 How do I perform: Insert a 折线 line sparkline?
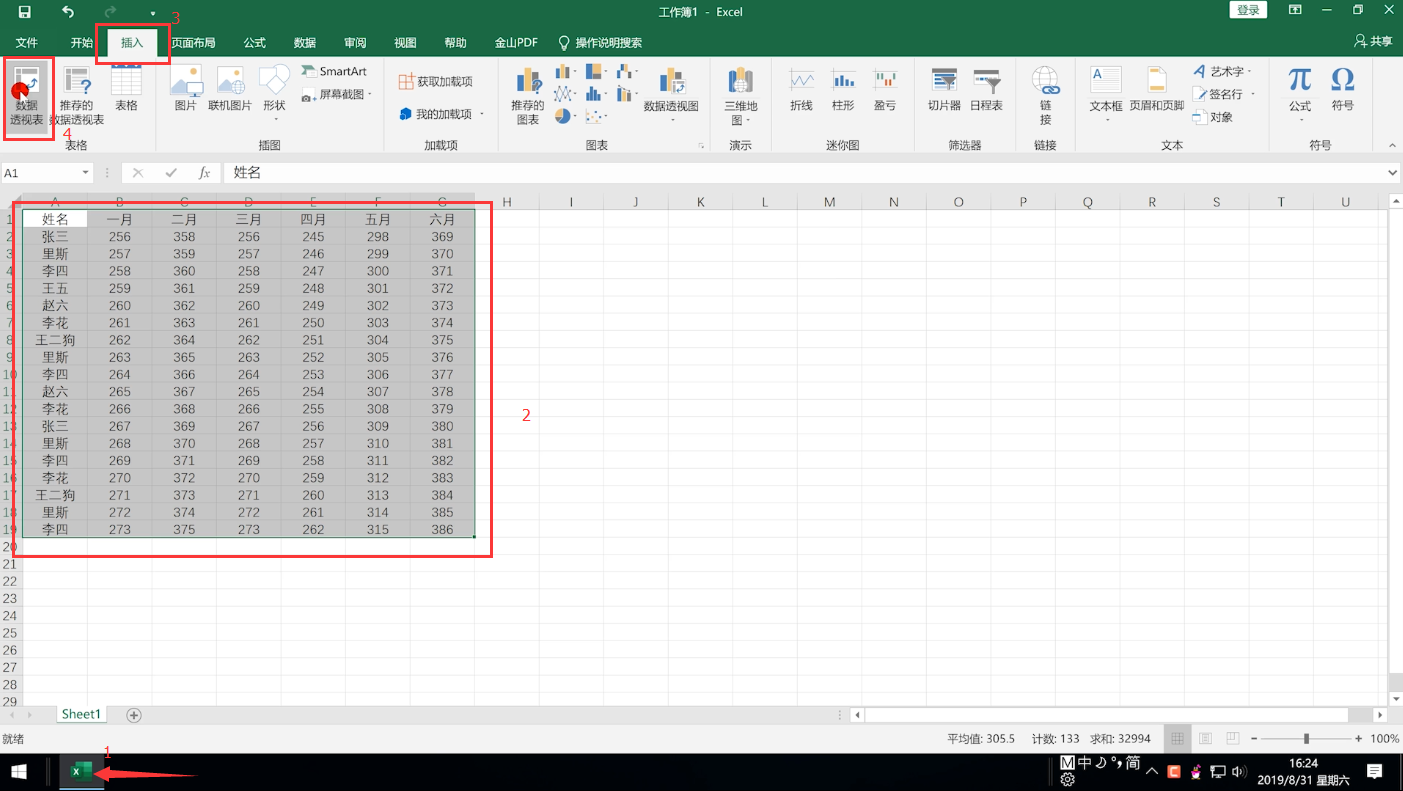[x=801, y=90]
